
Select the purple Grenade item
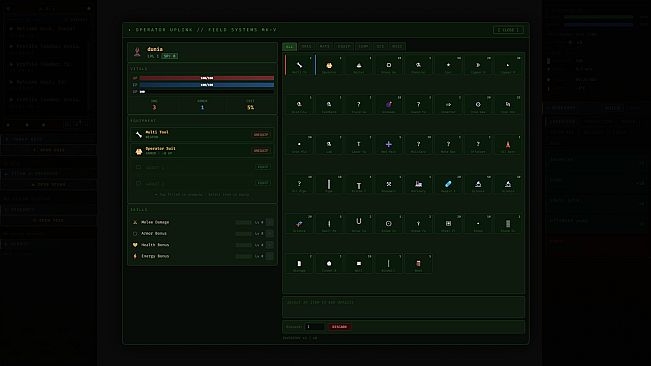(x=389, y=105)
